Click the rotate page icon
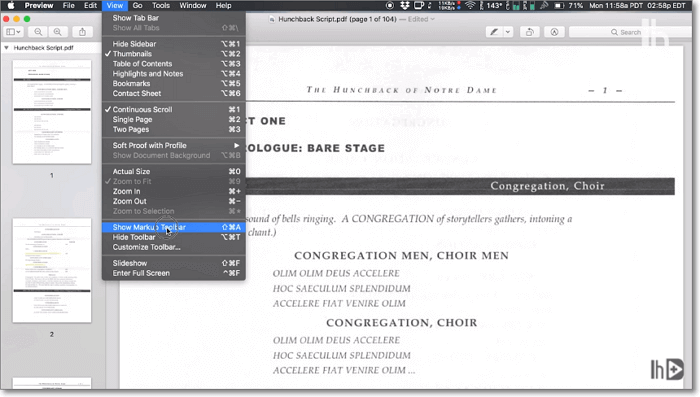The image size is (700, 397). [530, 32]
